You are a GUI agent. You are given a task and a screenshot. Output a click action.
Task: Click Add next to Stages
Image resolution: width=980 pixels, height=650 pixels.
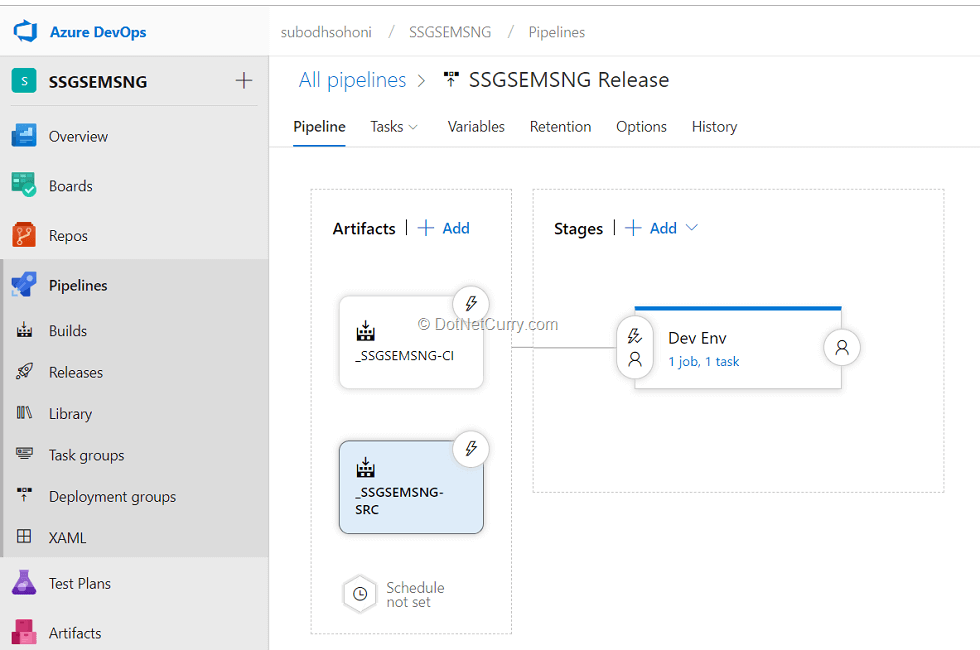(651, 228)
